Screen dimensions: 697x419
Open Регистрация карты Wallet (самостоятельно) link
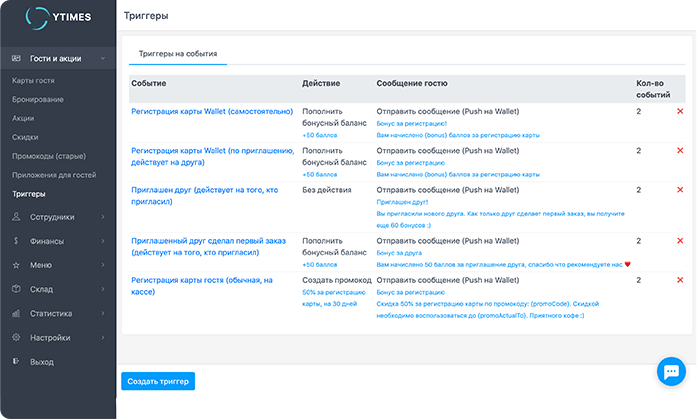pos(212,111)
